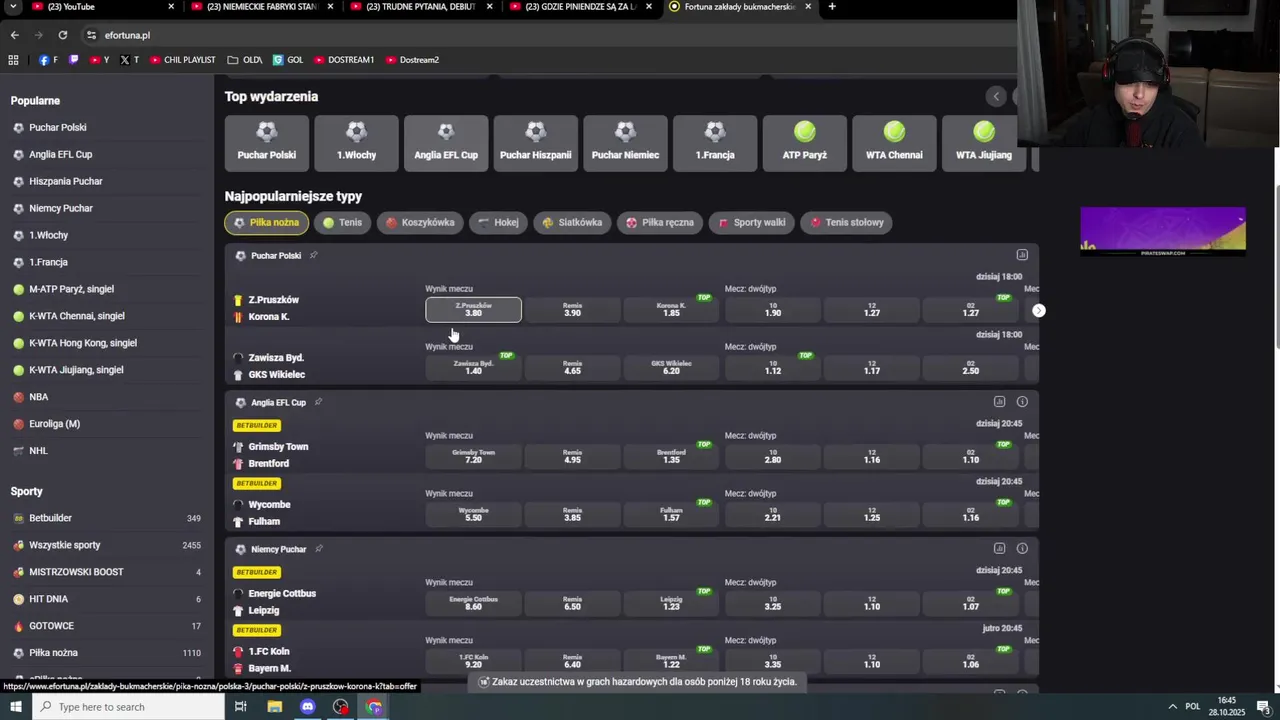Viewport: 1280px width, 720px height.
Task: Select Sporty walki sport filter
Action: point(752,223)
